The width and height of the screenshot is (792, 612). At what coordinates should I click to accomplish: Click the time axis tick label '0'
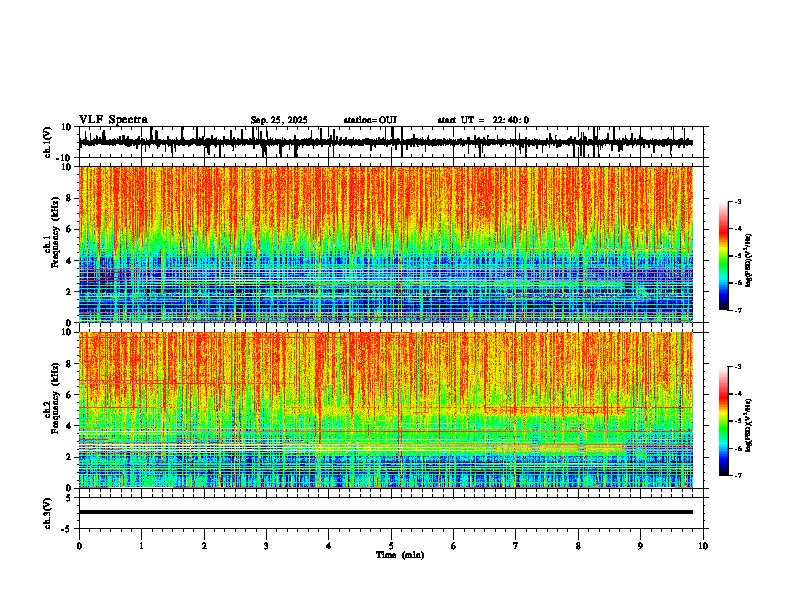[x=79, y=546]
